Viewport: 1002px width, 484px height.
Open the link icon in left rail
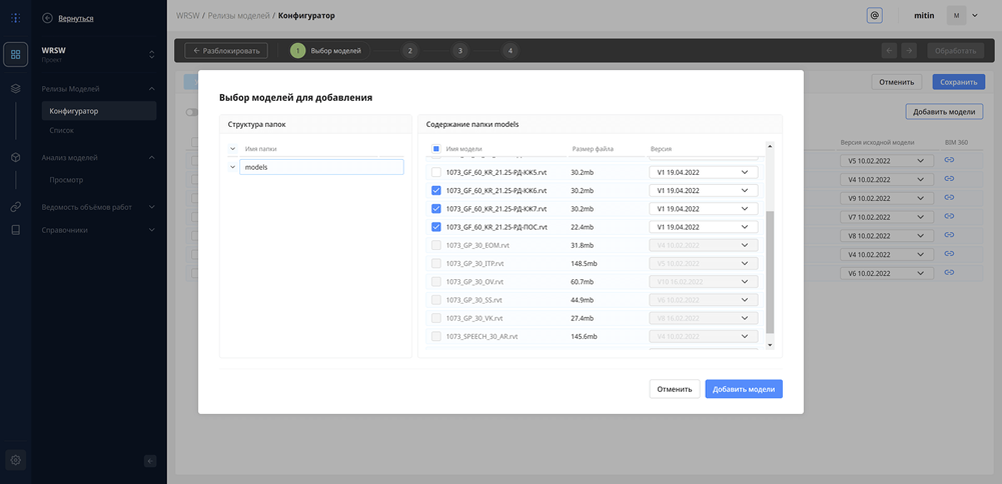15,207
